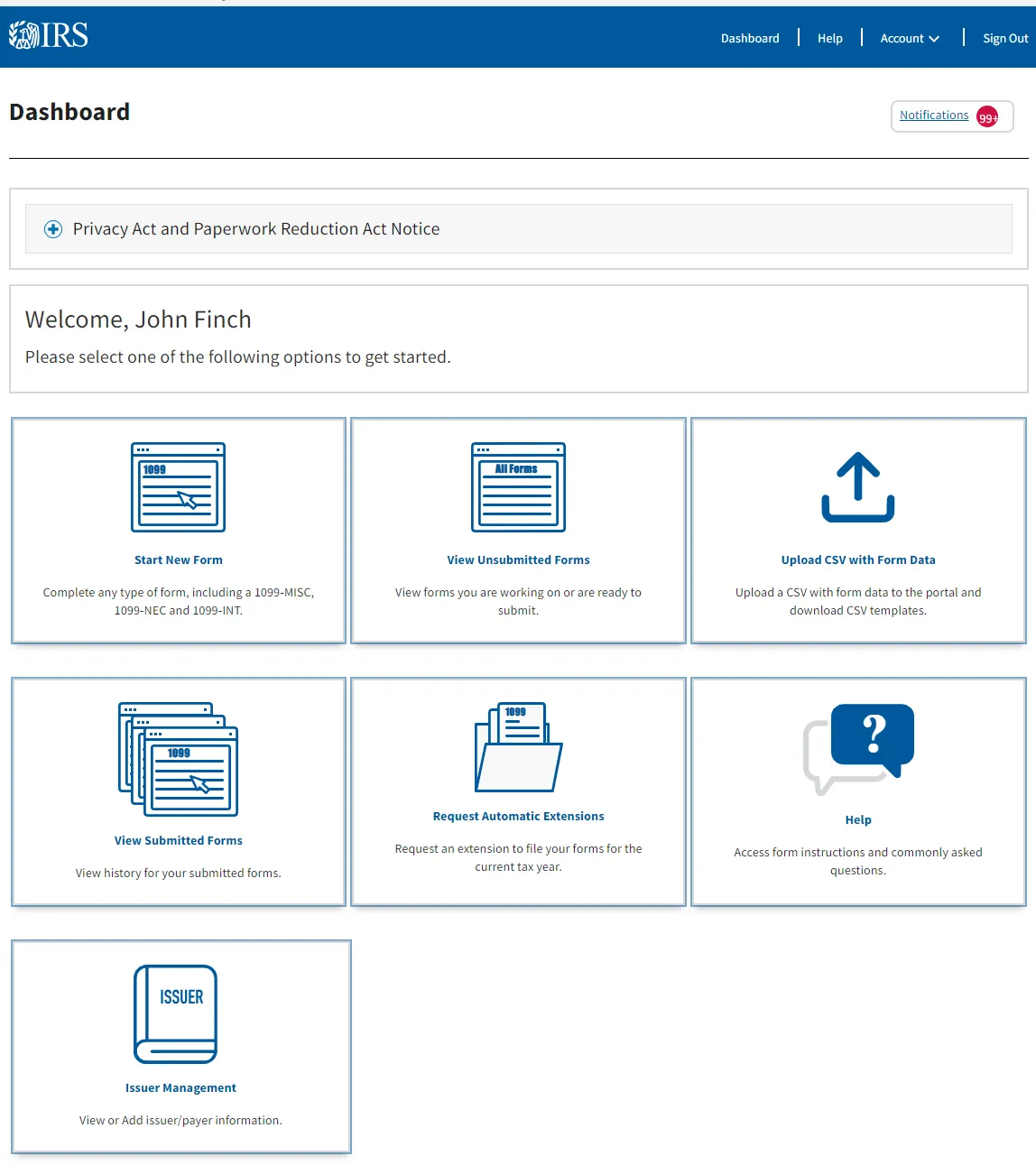Click 'Request an extension to file' description
This screenshot has width=1036, height=1165.
coord(518,857)
